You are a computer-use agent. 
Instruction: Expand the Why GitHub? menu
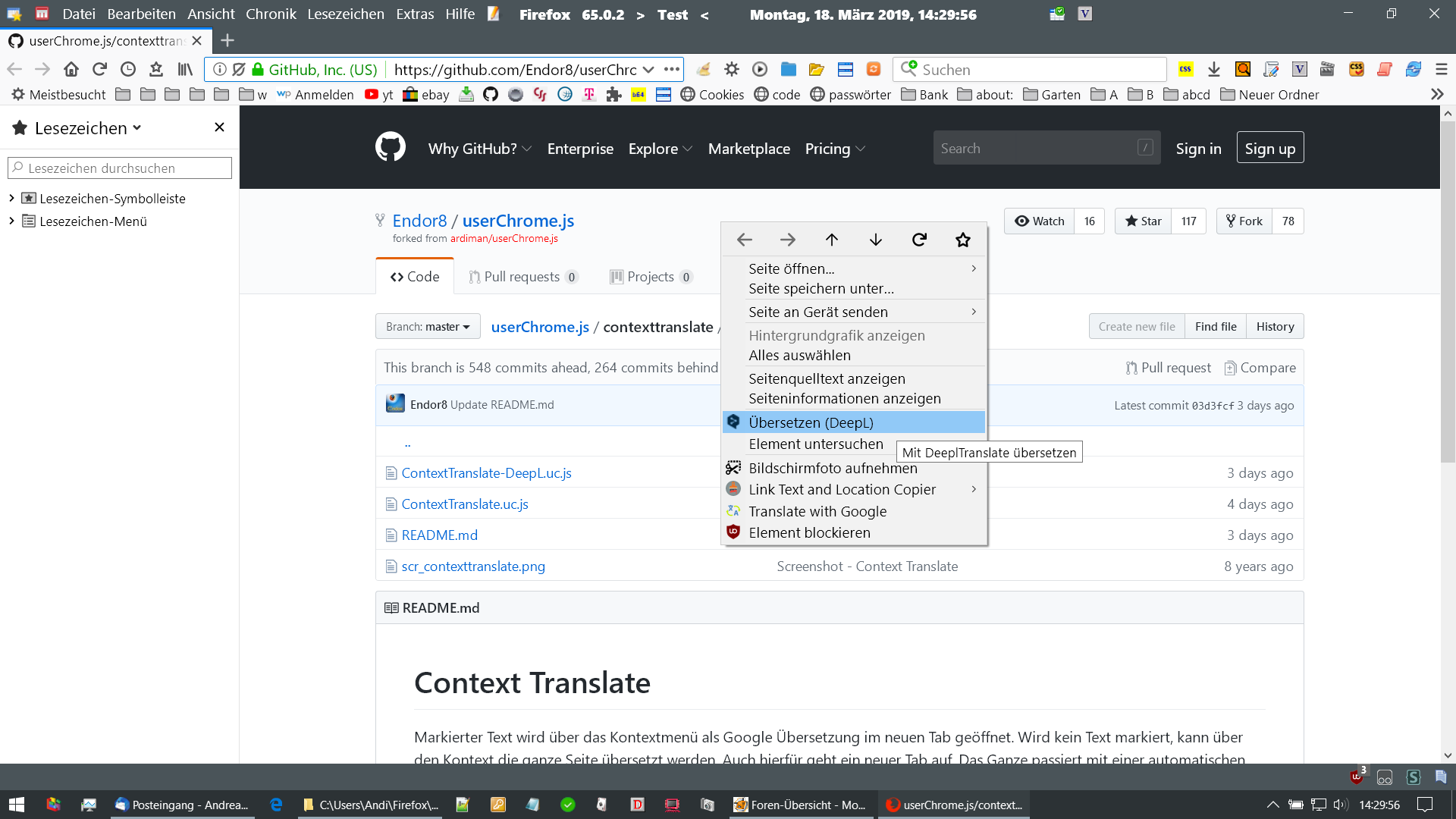[479, 149]
